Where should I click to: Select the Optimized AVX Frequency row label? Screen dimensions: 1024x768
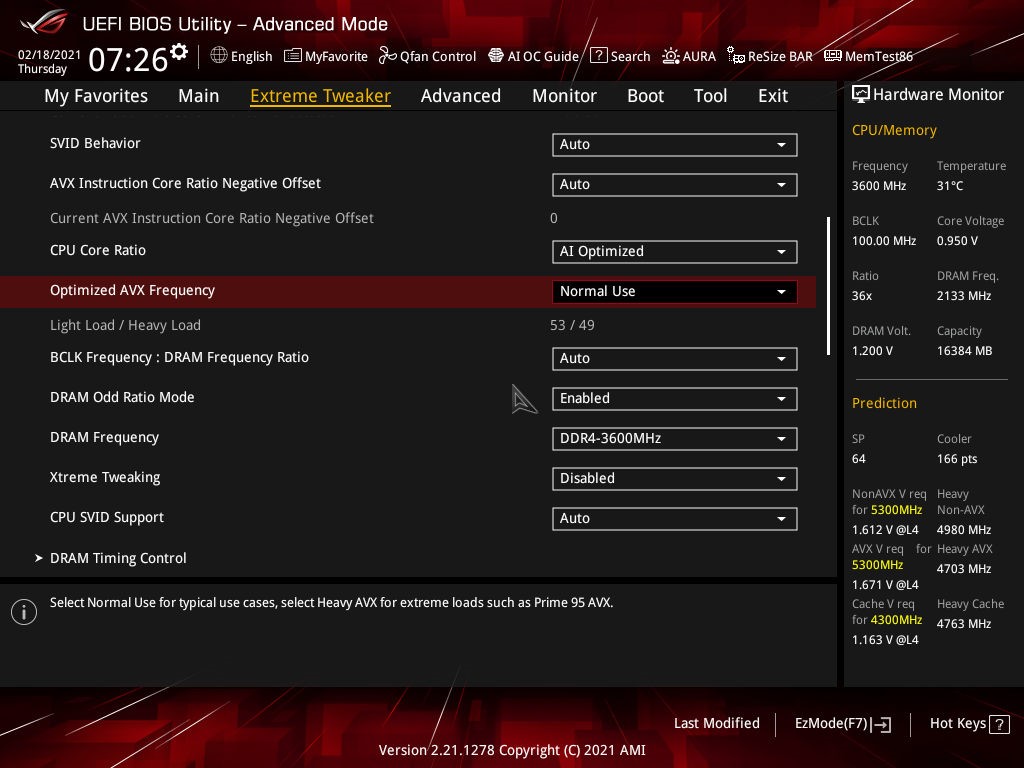click(x=133, y=291)
